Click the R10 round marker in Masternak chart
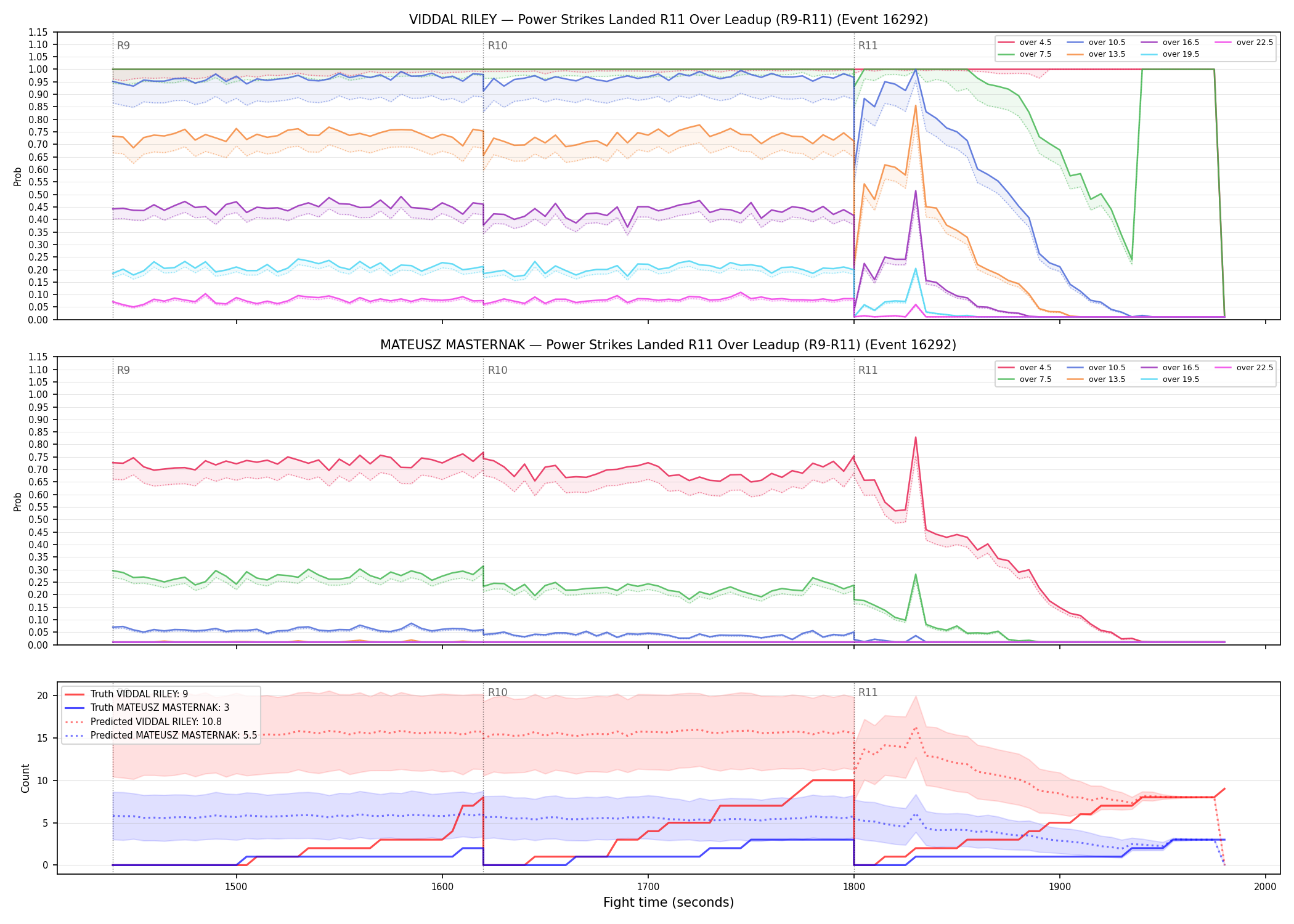The width and height of the screenshot is (1294, 924). click(497, 370)
